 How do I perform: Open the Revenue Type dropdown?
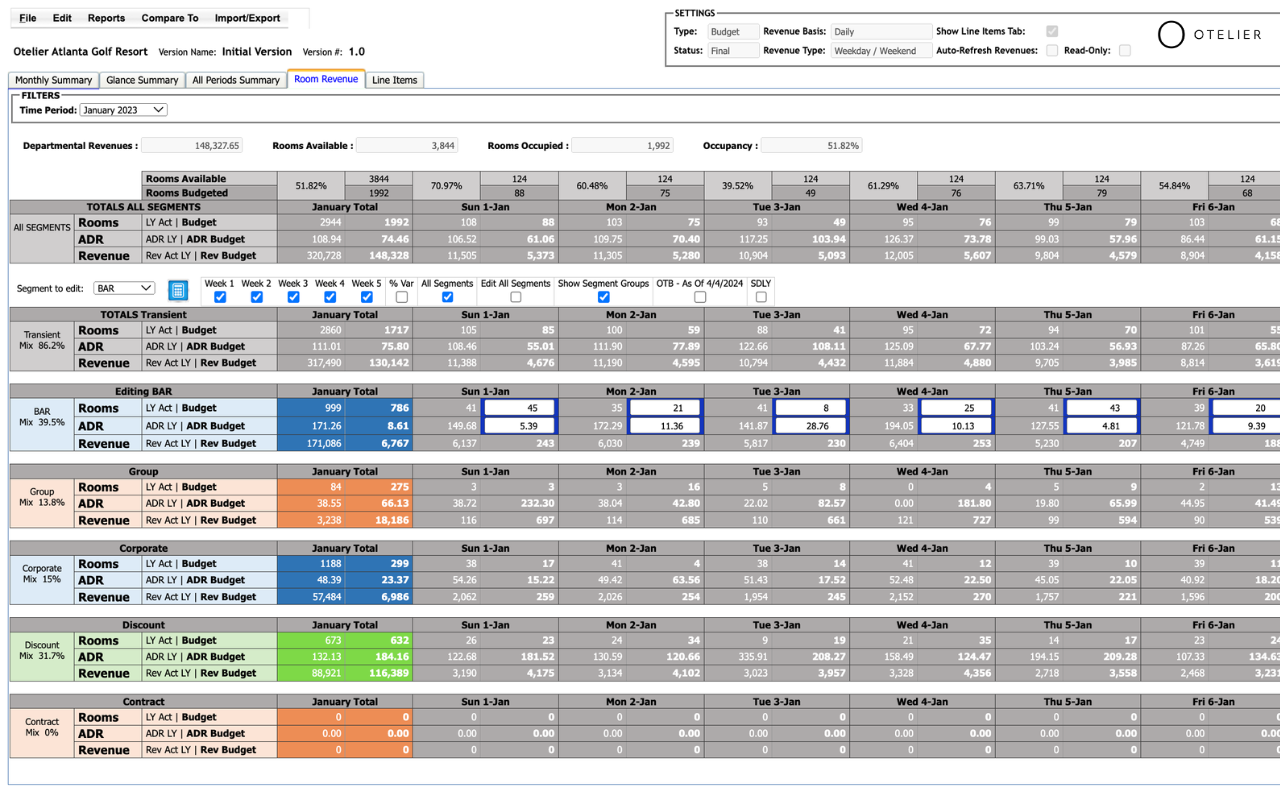click(881, 51)
